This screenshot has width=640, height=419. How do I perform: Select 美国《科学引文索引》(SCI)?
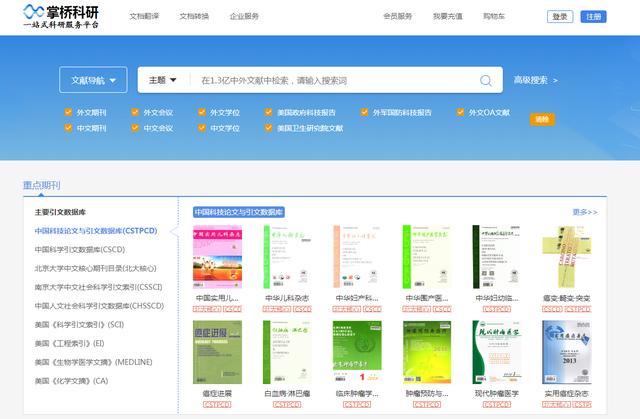[x=79, y=325]
